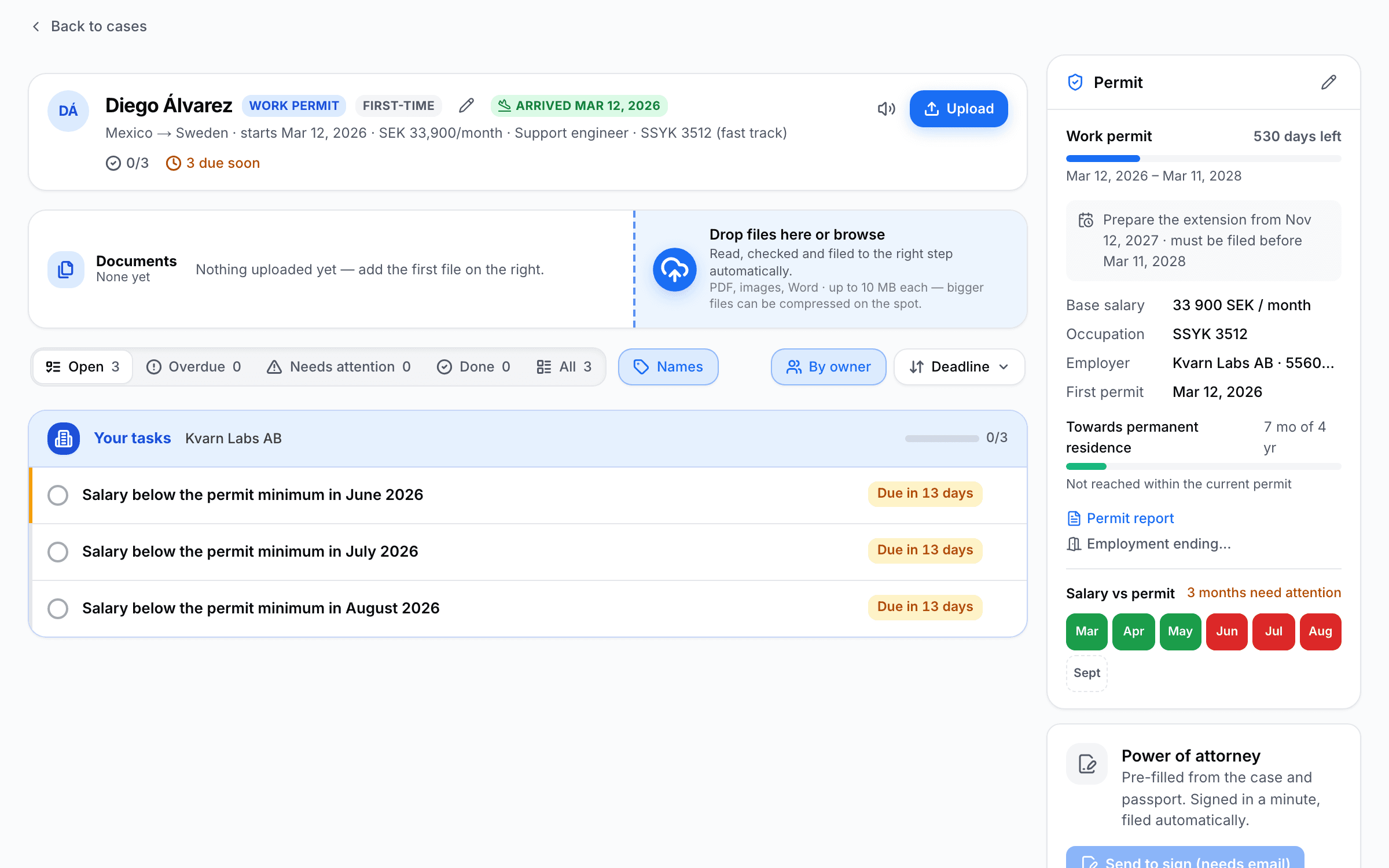1389x868 pixels.
Task: Open the Deadline sort dropdown
Action: (x=960, y=367)
